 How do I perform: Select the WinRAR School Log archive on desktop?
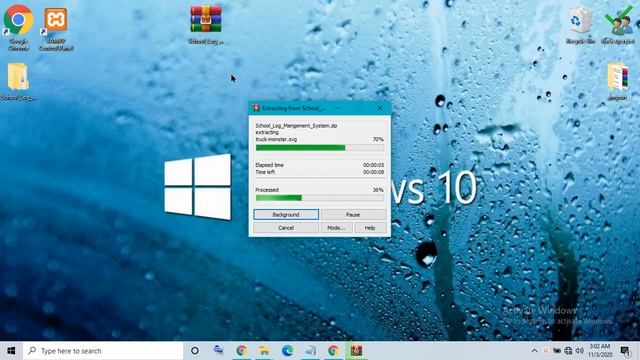click(x=206, y=24)
